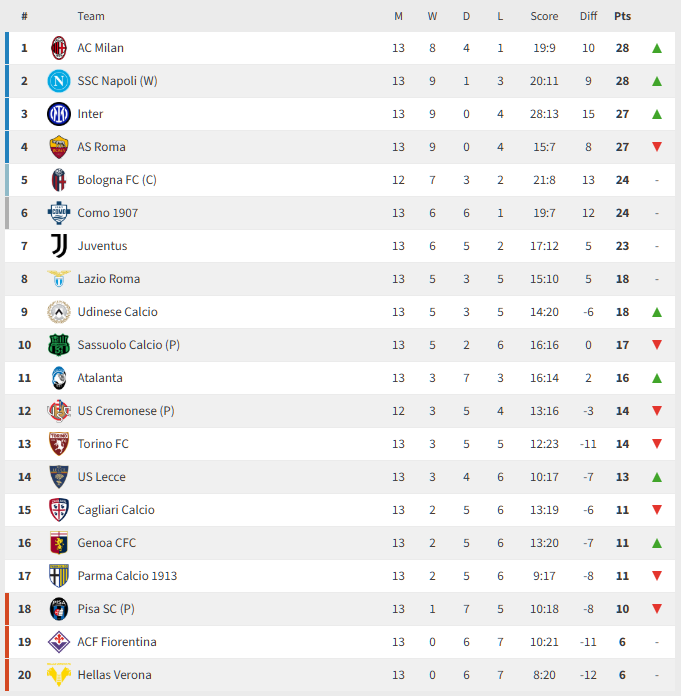The height and width of the screenshot is (696, 681).
Task: Click the ACF Fiorentina club logo
Action: click(59, 642)
